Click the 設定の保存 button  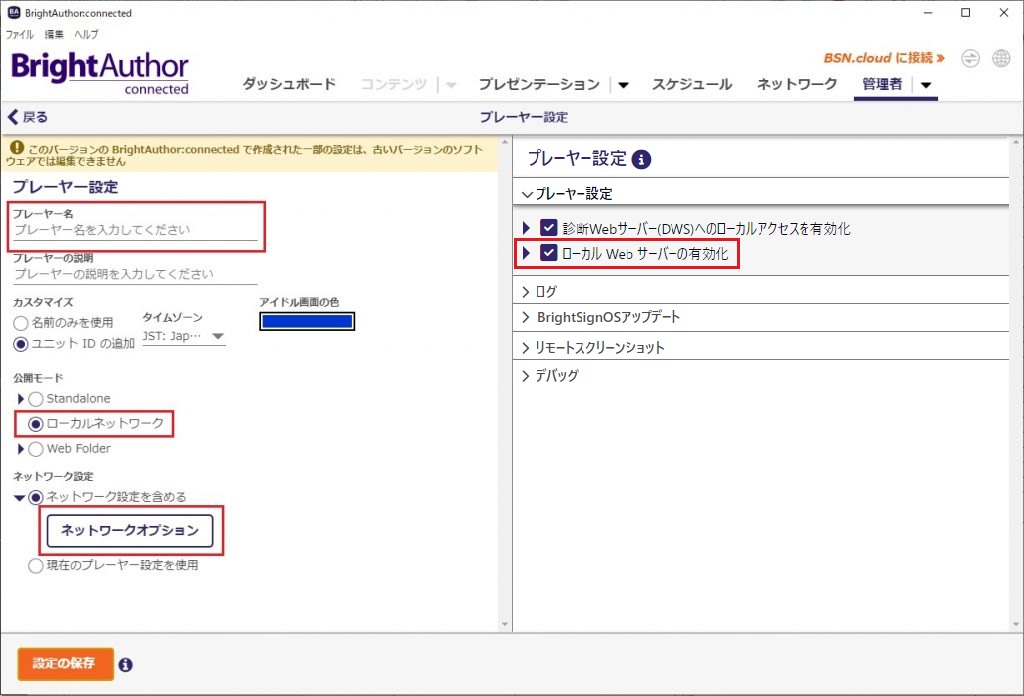coord(65,664)
